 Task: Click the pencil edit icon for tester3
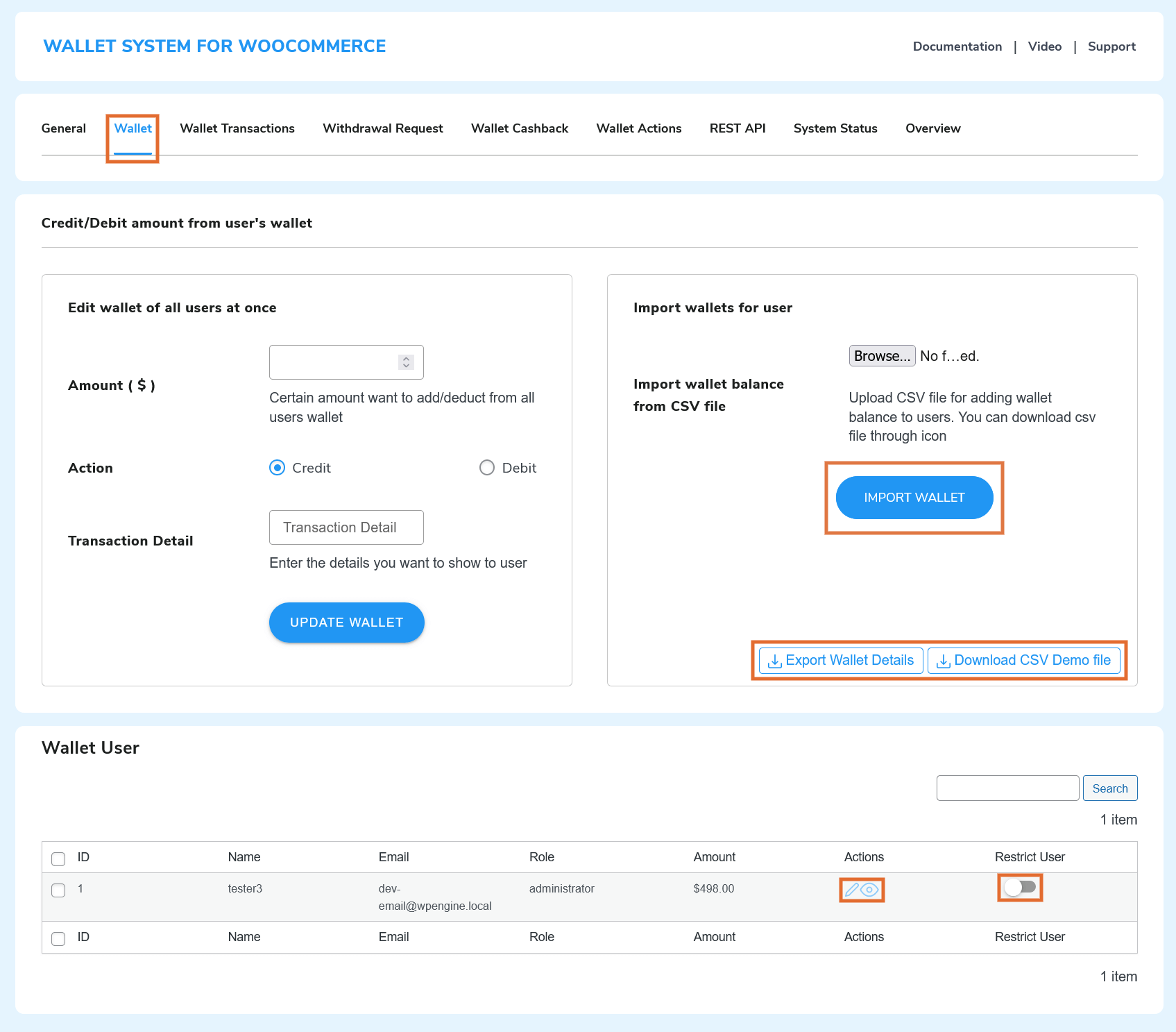click(x=852, y=890)
